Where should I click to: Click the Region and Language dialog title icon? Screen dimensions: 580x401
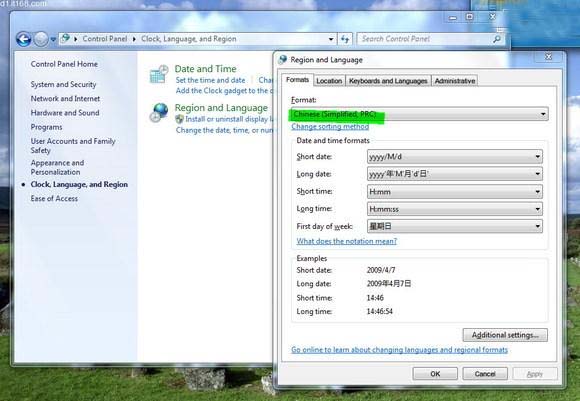pyautogui.click(x=283, y=60)
